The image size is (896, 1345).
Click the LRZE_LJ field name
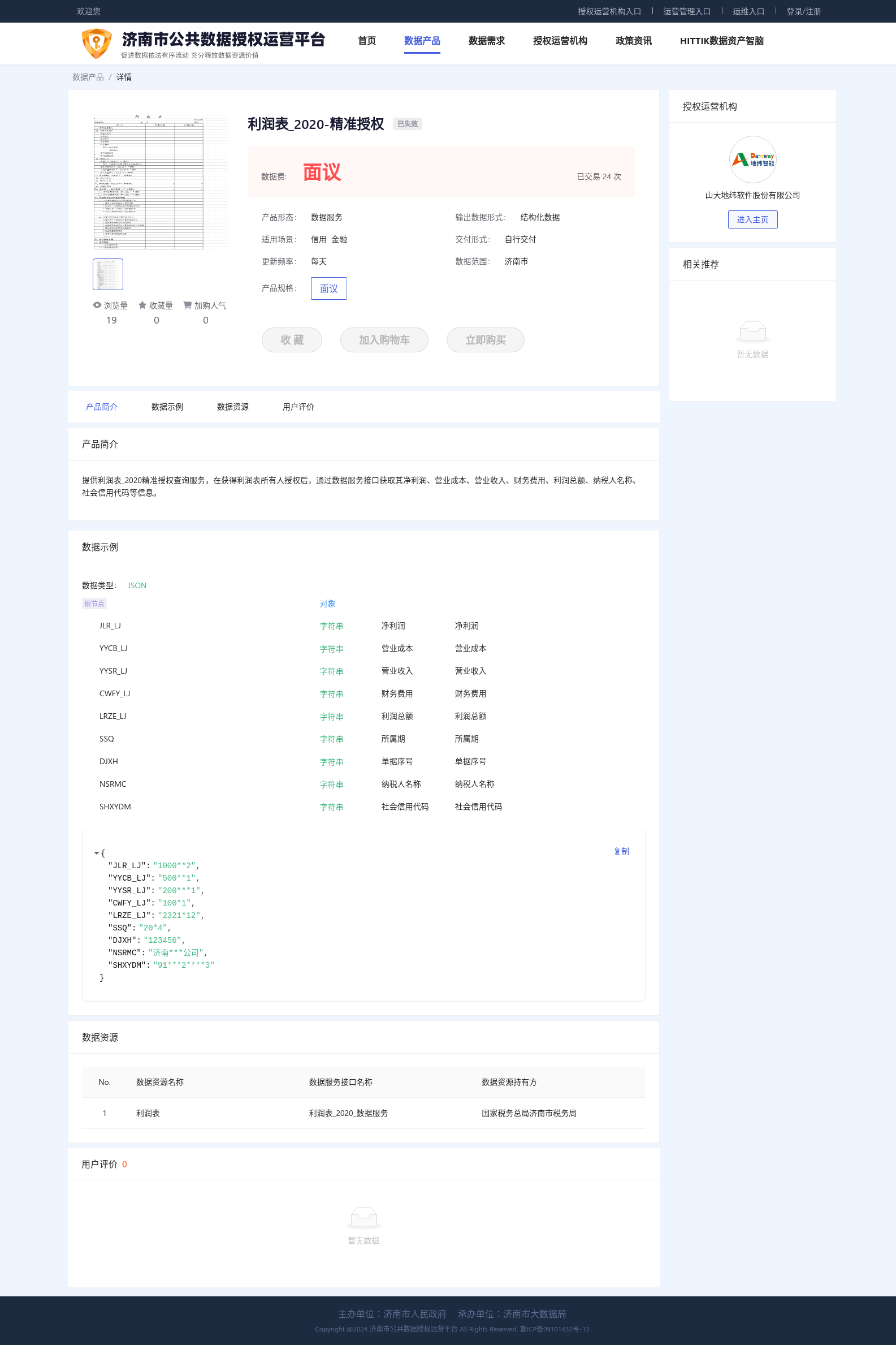(112, 716)
